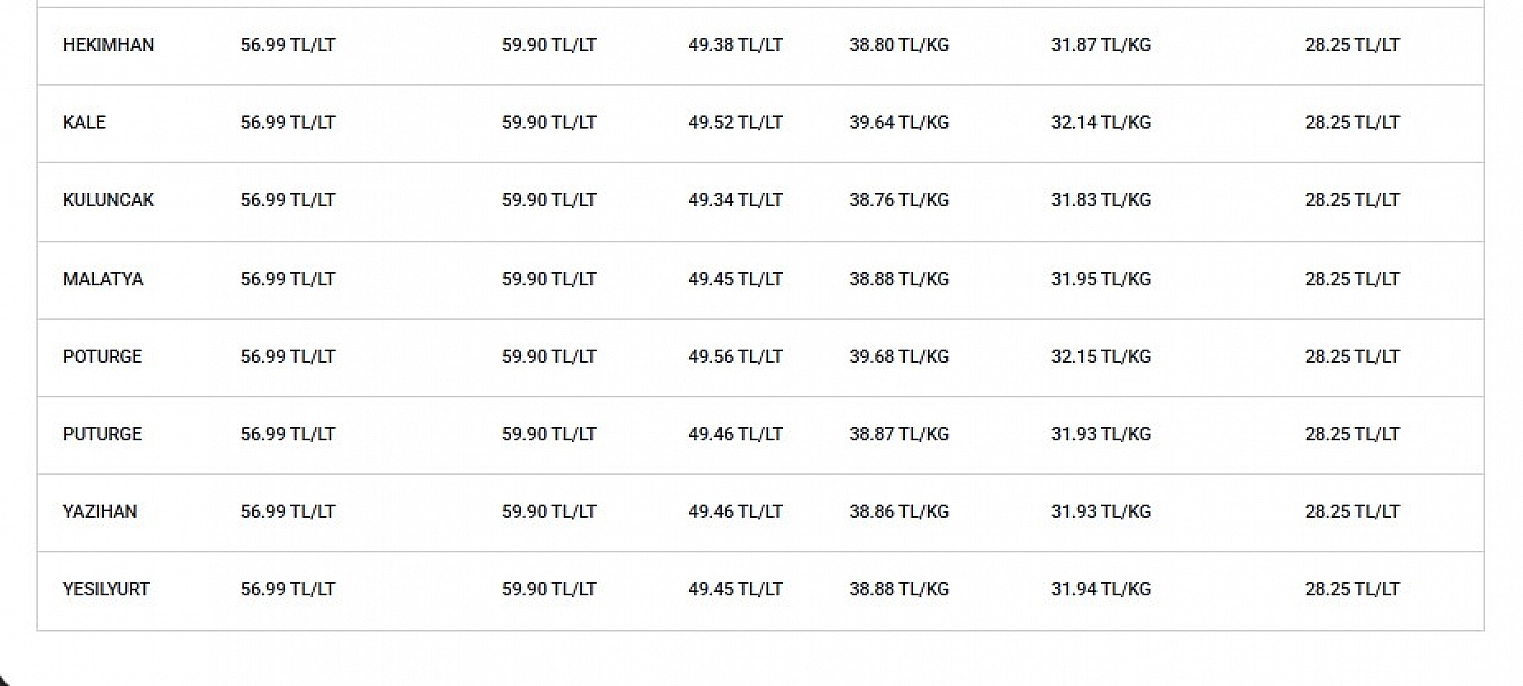Select the 39.64 TL/KG value in KALE row

899,123
